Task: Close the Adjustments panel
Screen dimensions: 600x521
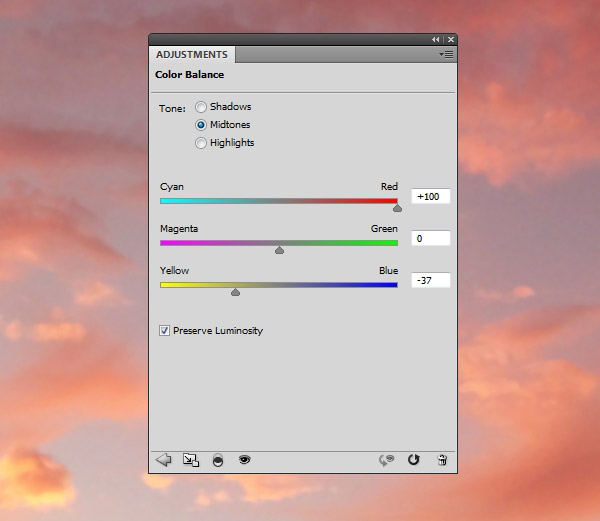Action: click(448, 39)
